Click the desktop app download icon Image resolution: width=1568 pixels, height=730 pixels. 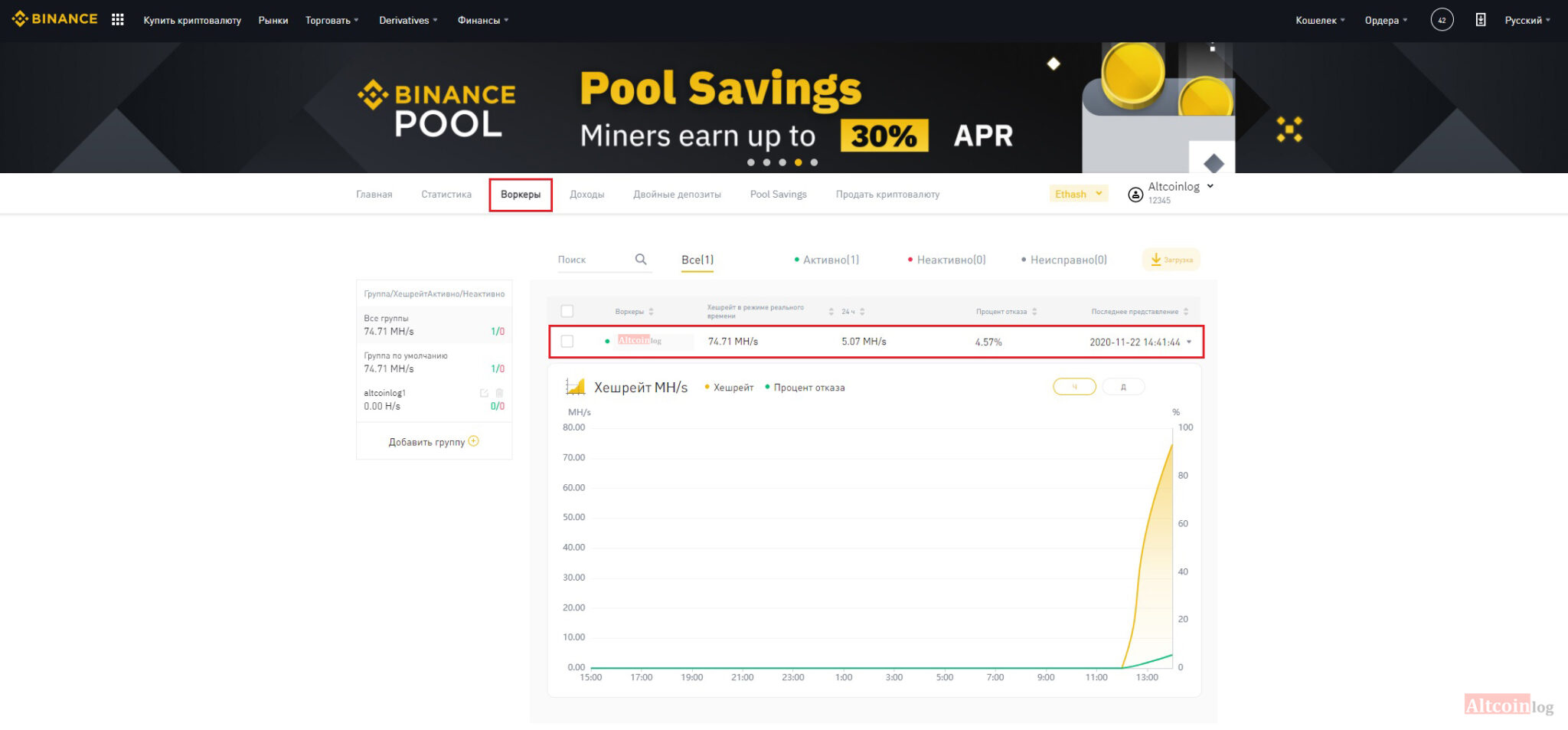[1480, 19]
